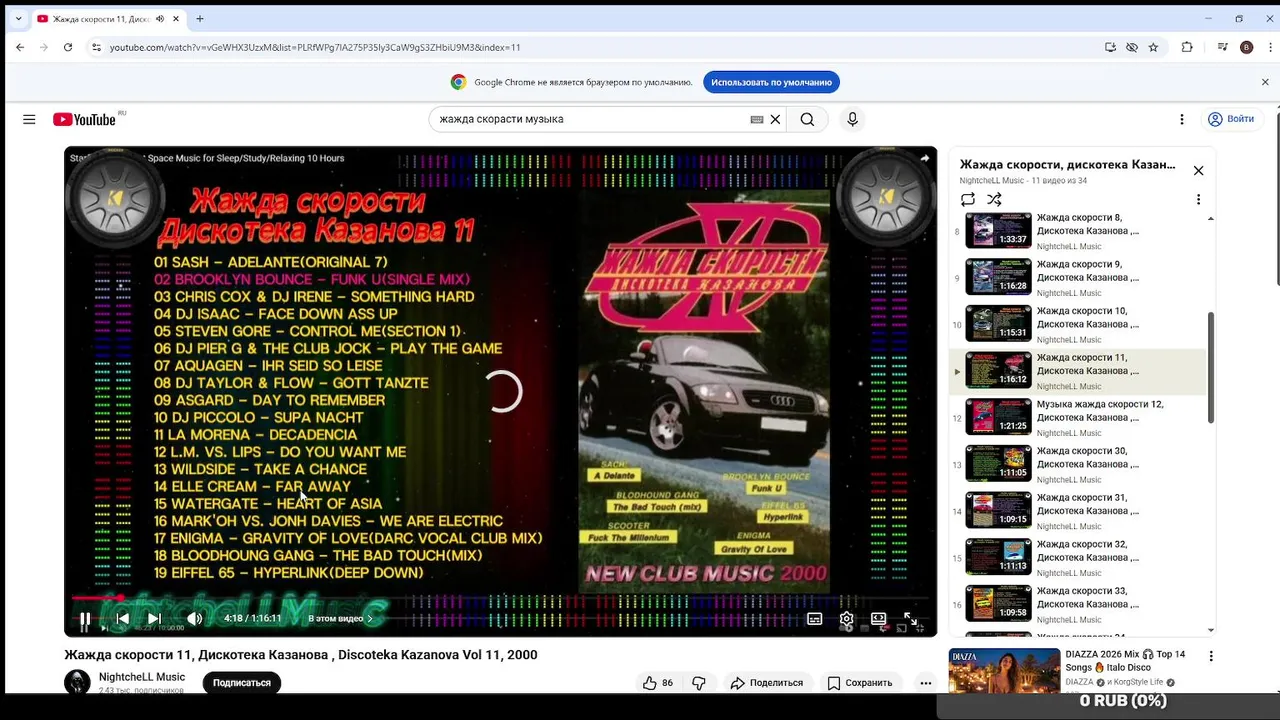Toggle playlist shuffle
Screen dimensions: 1280x720
[x=994, y=199]
